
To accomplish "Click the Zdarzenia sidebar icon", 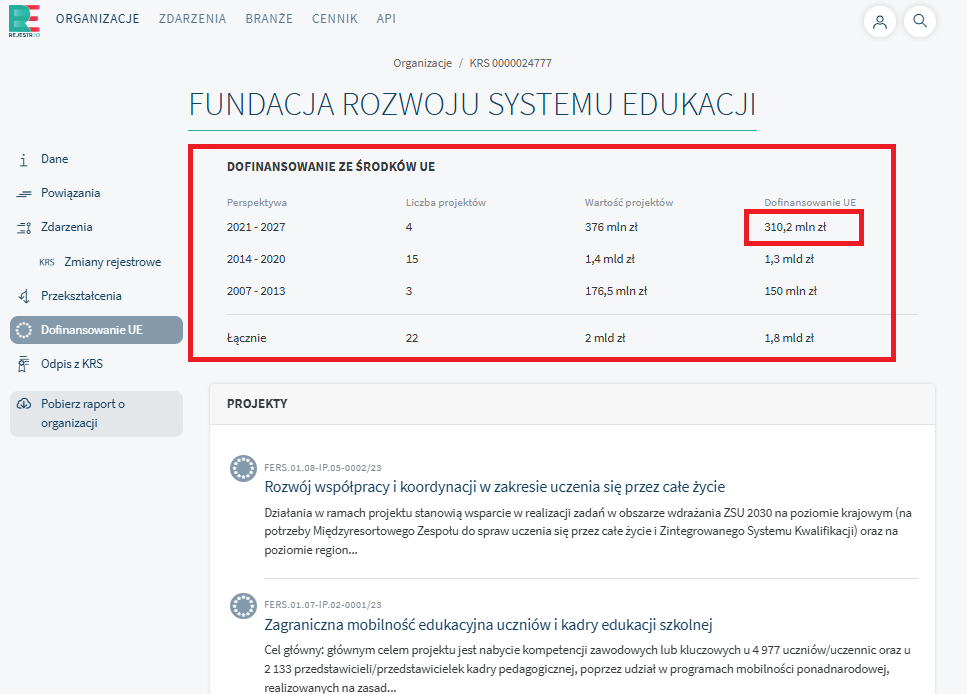I will point(23,228).
